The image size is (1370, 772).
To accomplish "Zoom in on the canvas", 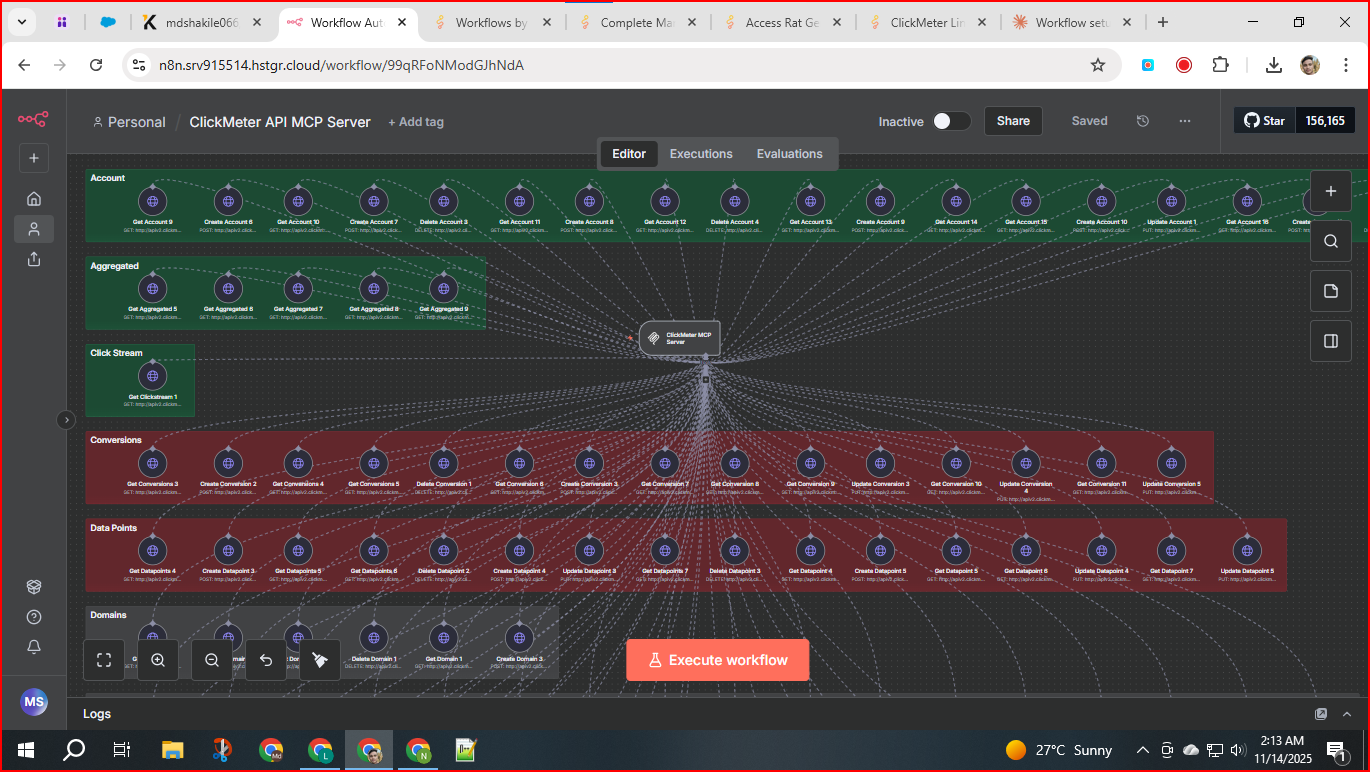I will pos(158,660).
